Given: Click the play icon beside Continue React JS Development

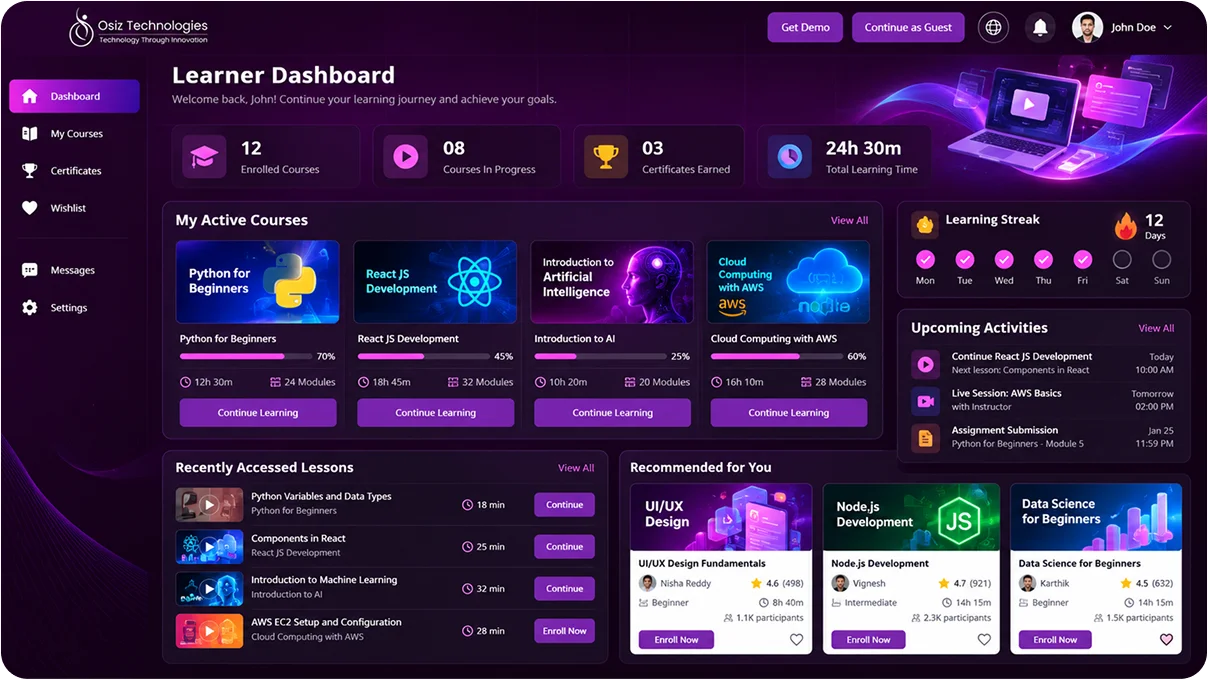Looking at the screenshot, I should pyautogui.click(x=925, y=364).
